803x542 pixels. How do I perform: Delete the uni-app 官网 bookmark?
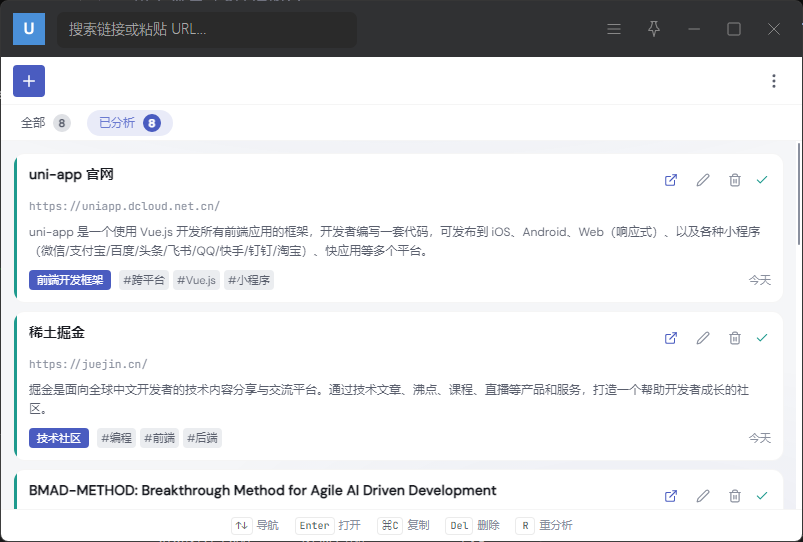coord(735,180)
